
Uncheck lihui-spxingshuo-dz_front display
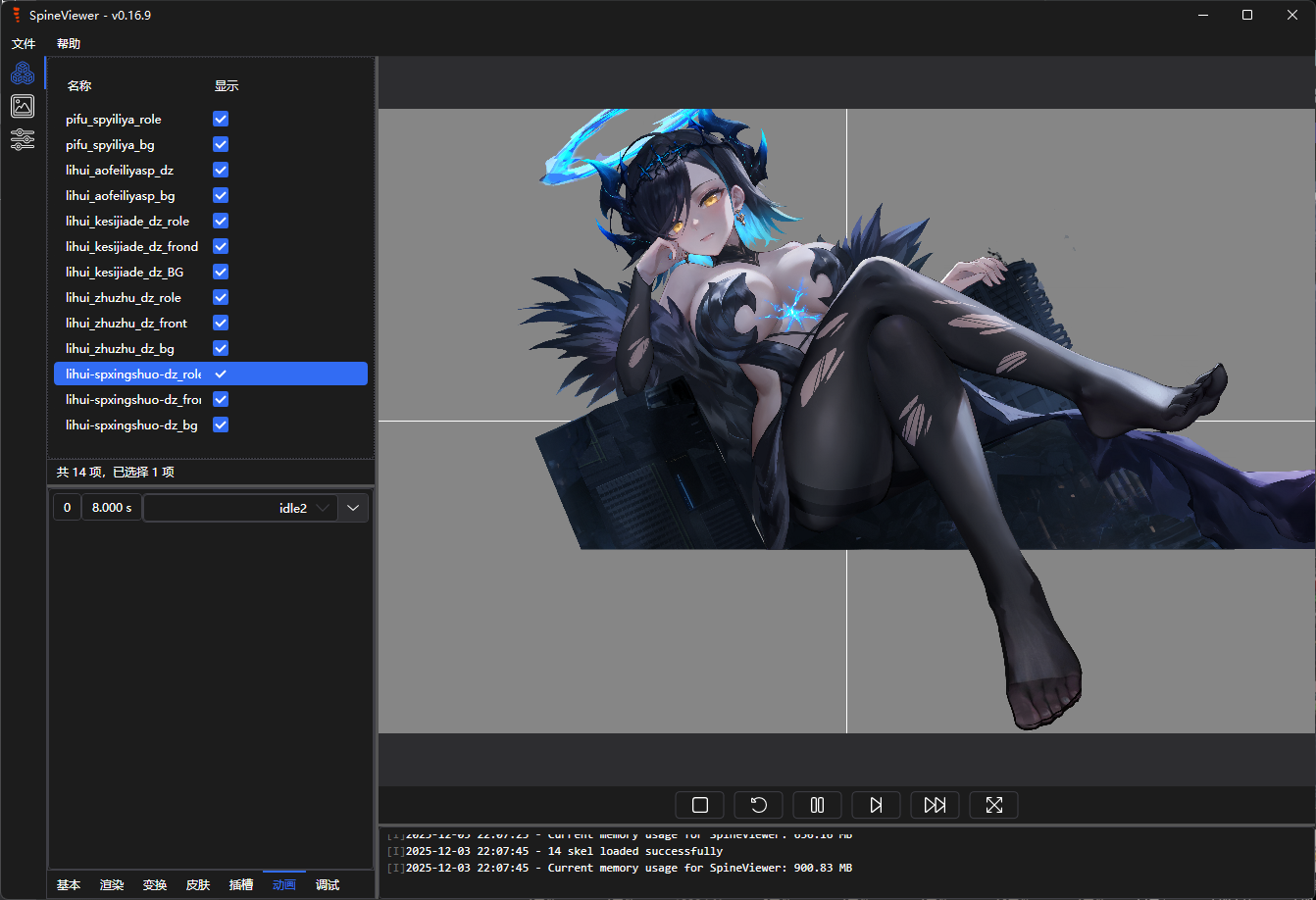click(221, 399)
